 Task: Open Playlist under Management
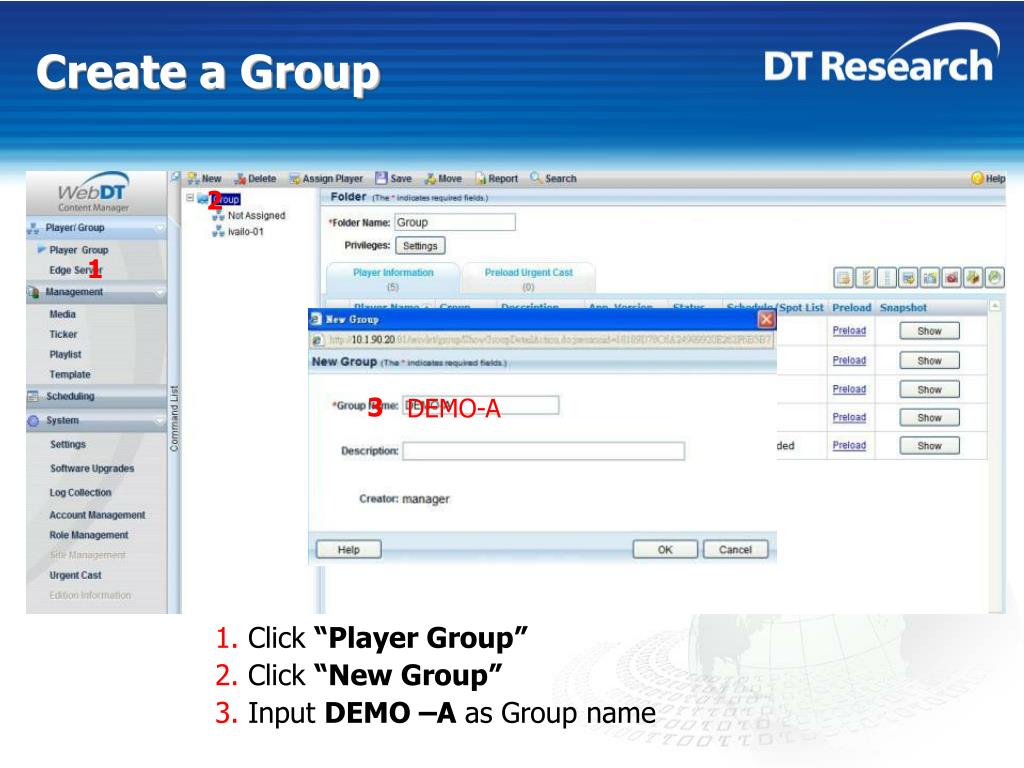(65, 355)
